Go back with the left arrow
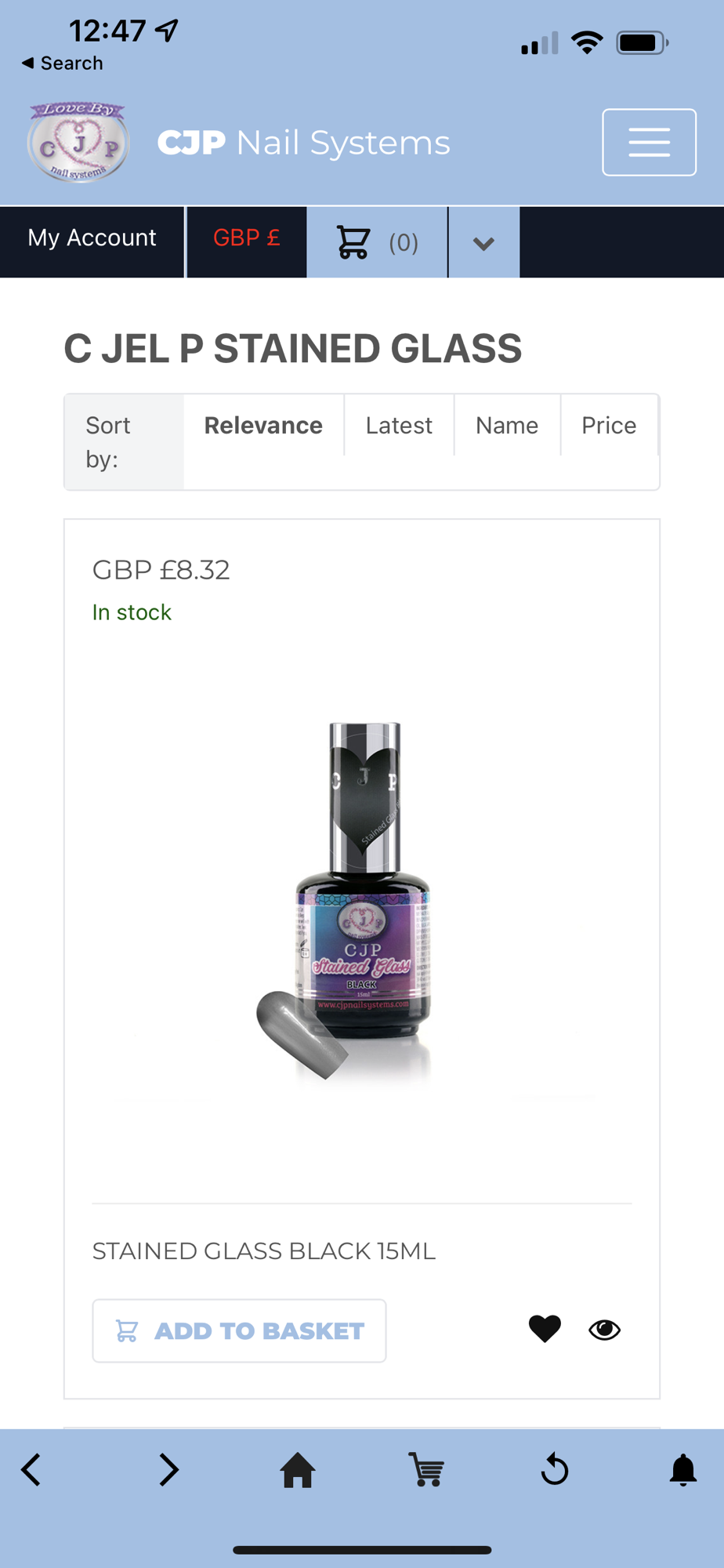724x1568 pixels. (x=31, y=1470)
